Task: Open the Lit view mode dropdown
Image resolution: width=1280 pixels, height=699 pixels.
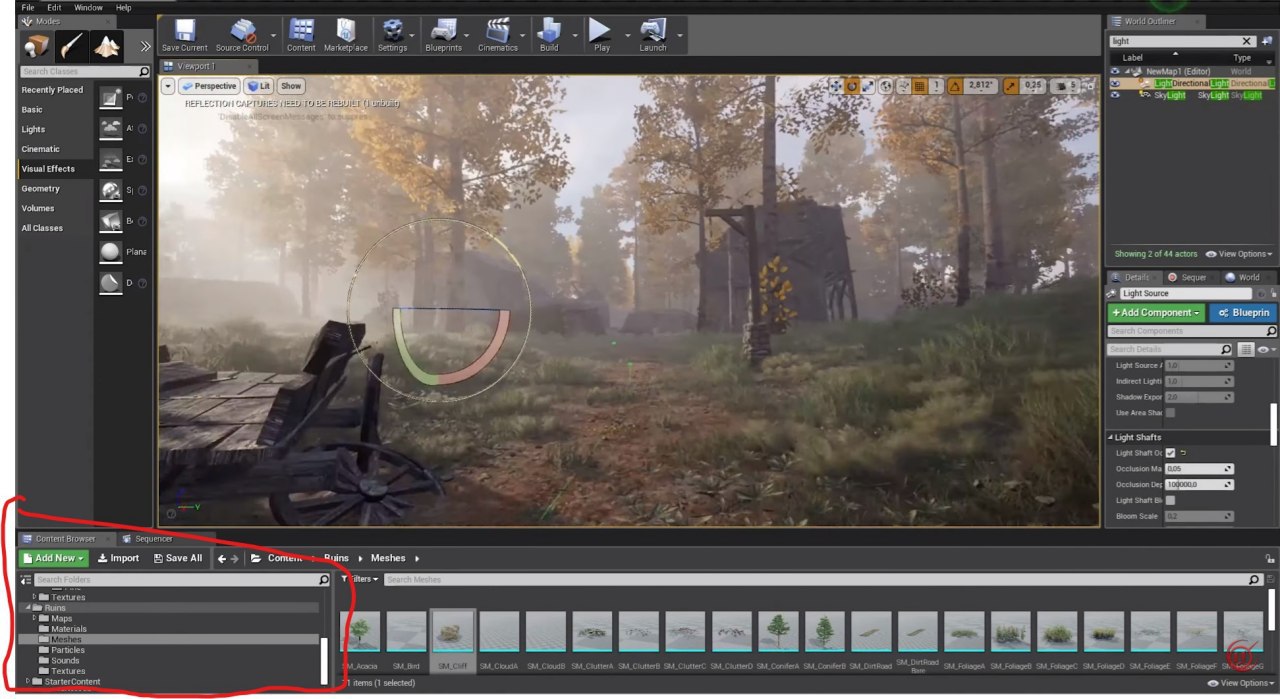Action: [259, 86]
